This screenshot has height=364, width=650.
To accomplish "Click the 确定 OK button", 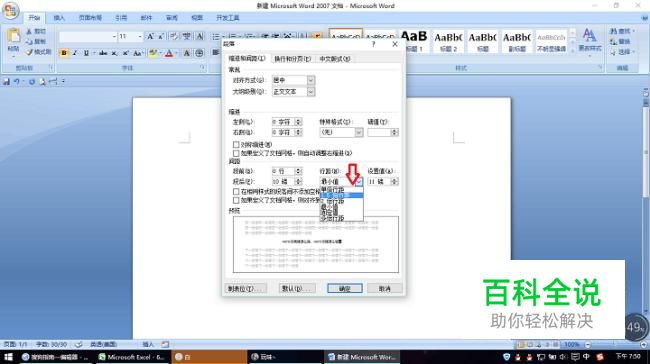I will point(345,288).
